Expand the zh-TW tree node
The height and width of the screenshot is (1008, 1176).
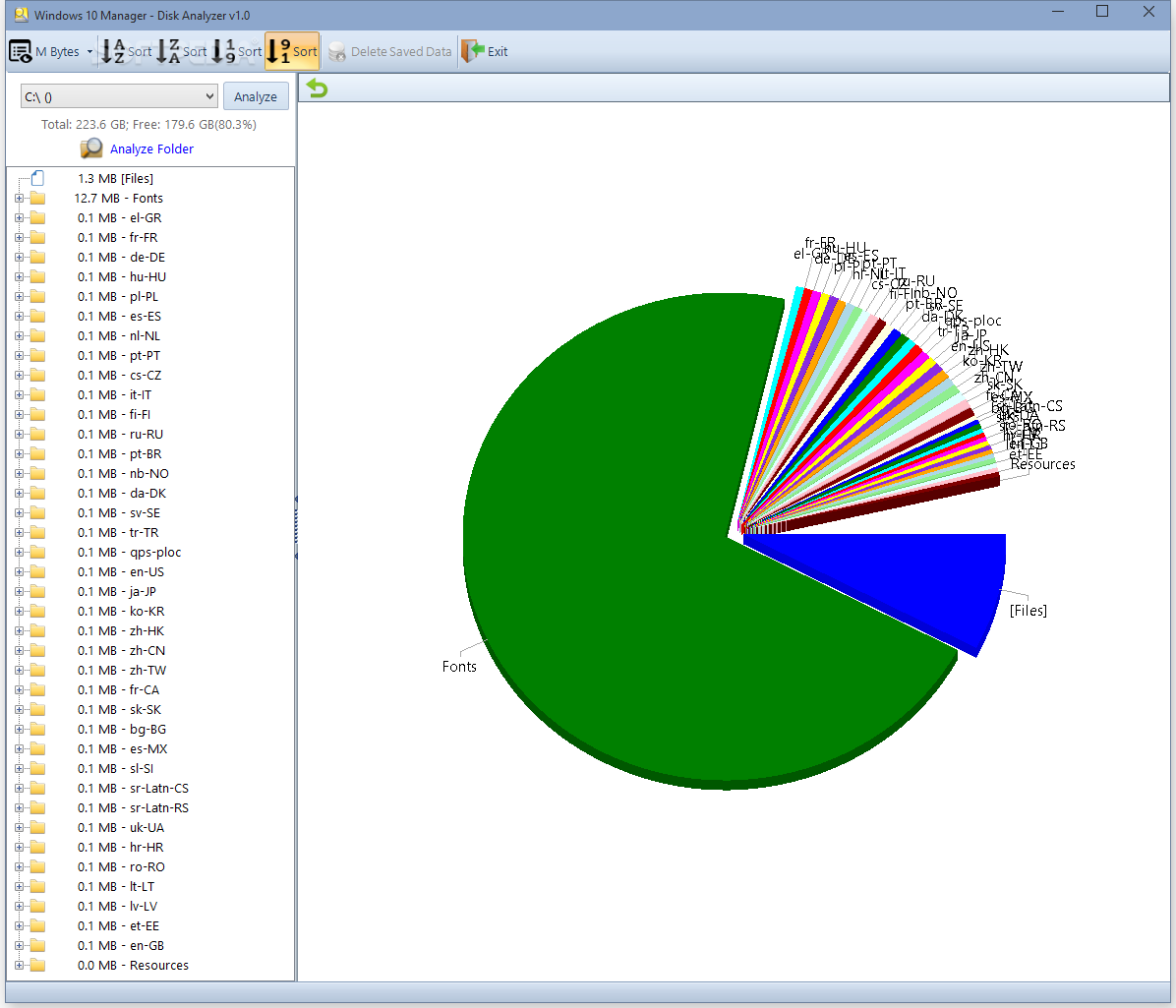coord(19,670)
